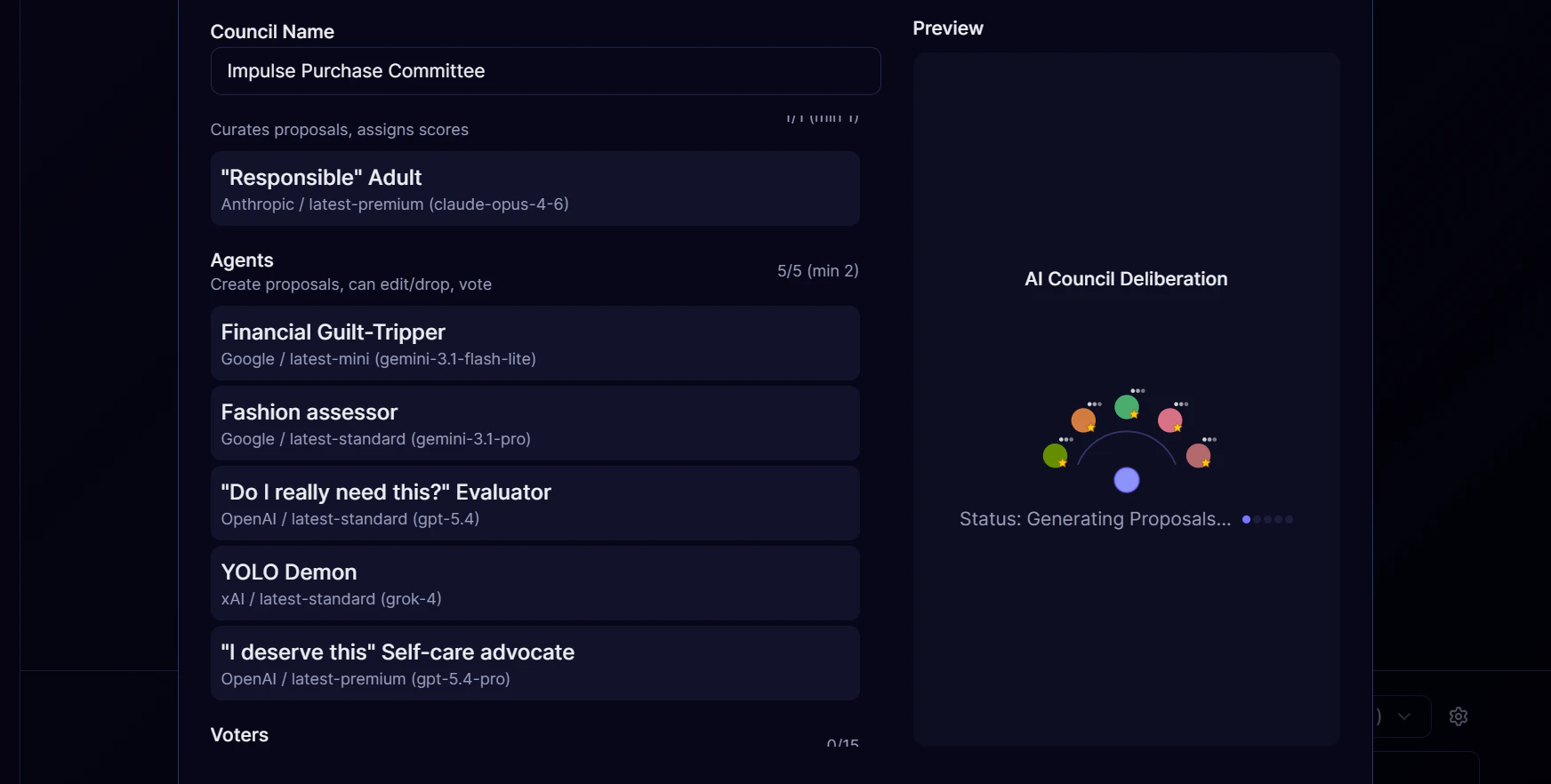Expand the dropdown chevron beside the gear
The width and height of the screenshot is (1551, 784).
[x=1404, y=716]
